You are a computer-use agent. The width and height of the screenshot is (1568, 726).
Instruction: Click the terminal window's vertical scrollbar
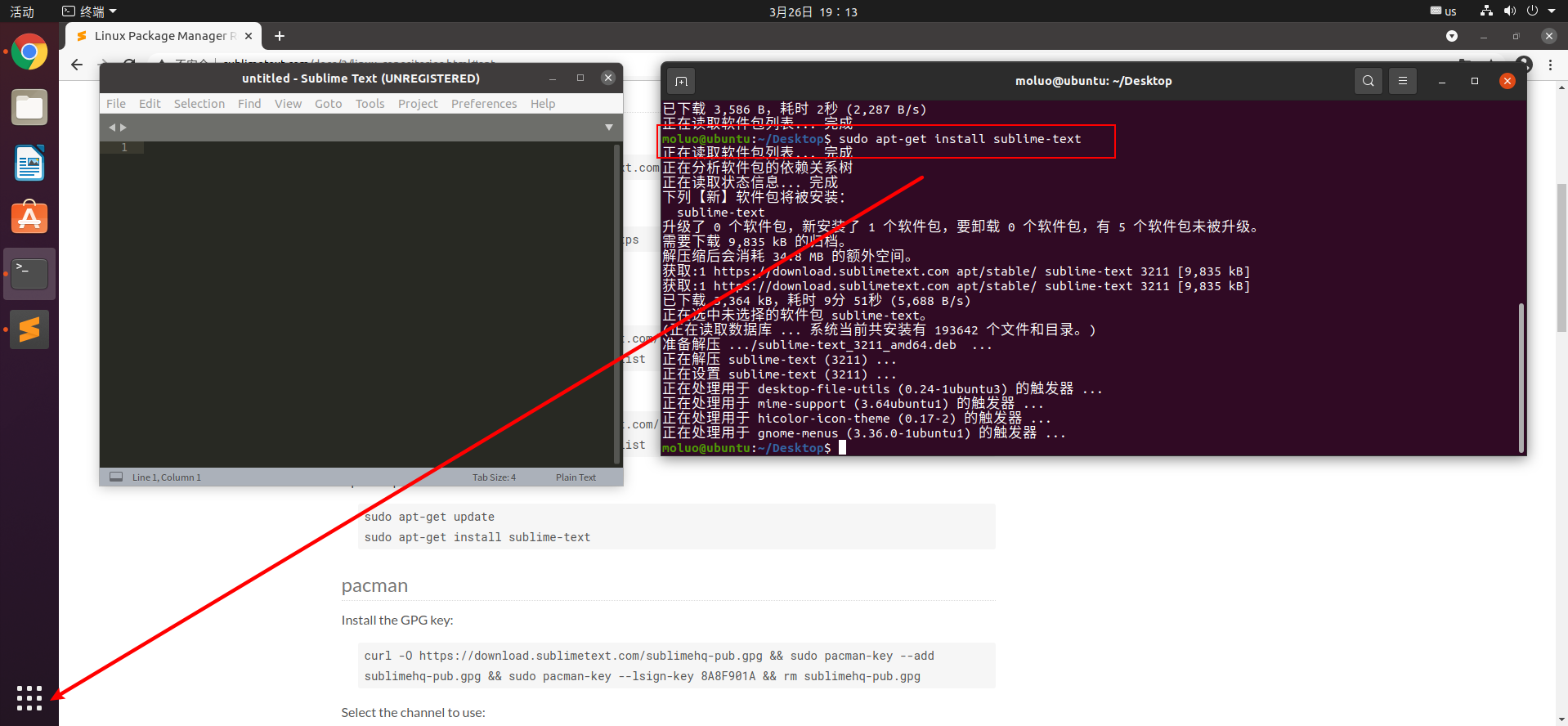point(1521,378)
